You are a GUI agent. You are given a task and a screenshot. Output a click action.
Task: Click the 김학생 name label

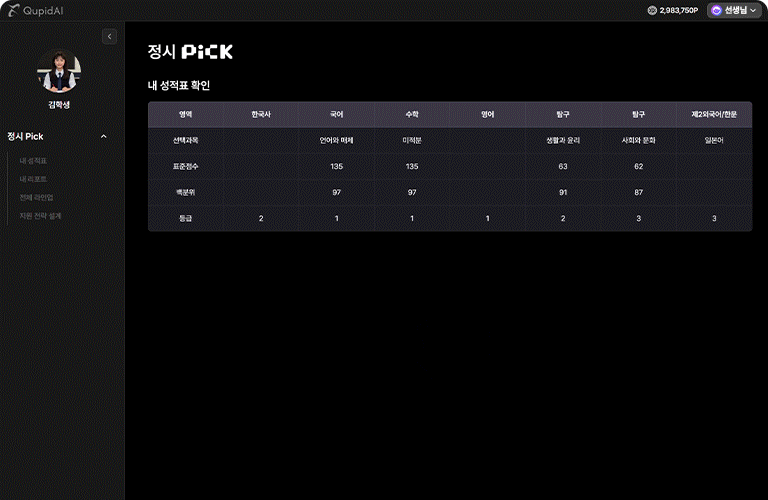[x=59, y=104]
